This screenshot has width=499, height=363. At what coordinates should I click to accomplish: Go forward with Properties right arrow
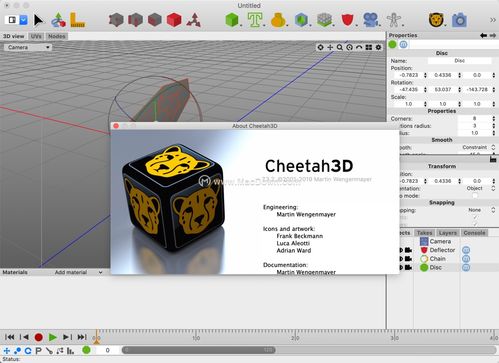click(x=493, y=35)
